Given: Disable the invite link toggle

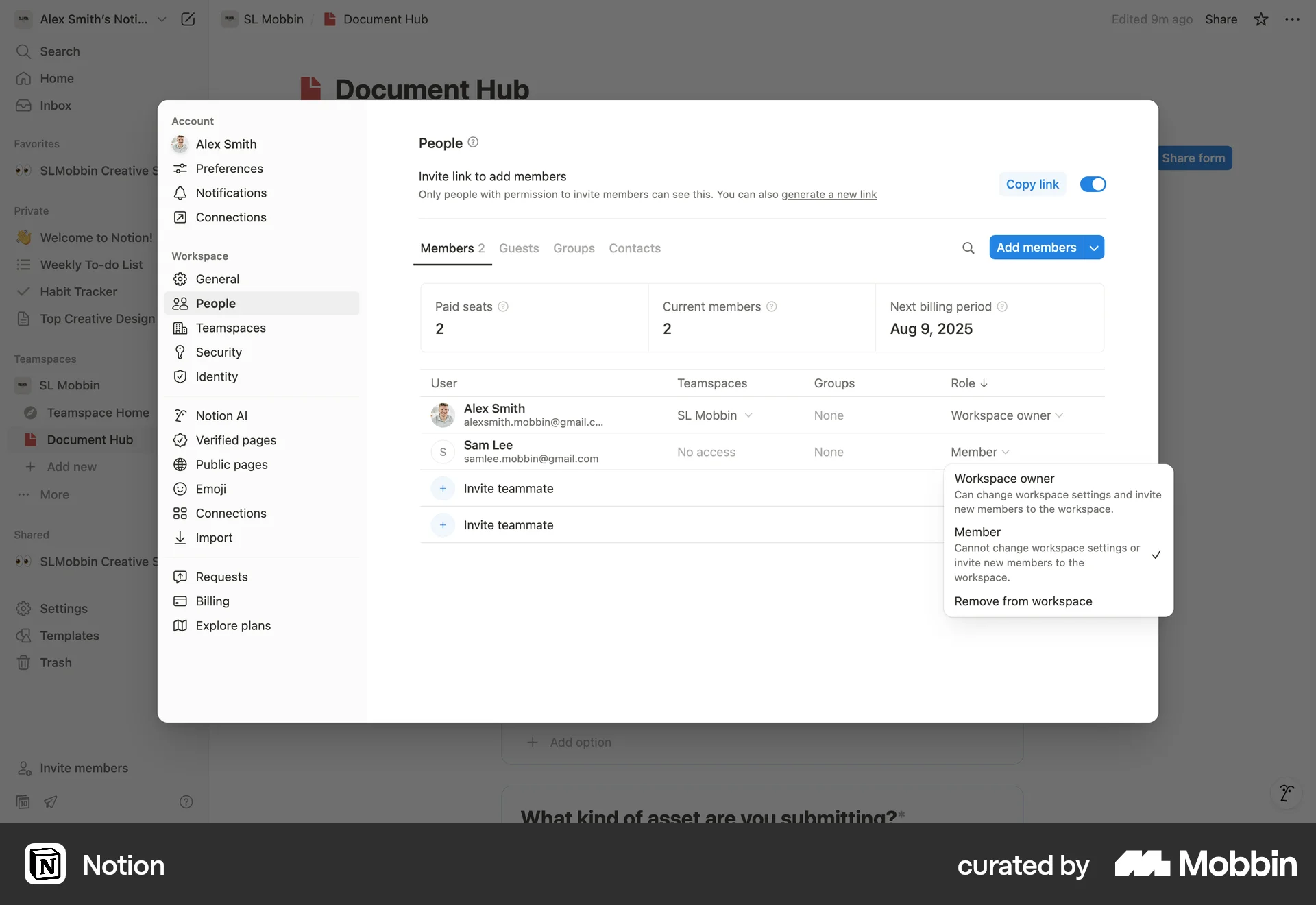Looking at the screenshot, I should (1092, 184).
